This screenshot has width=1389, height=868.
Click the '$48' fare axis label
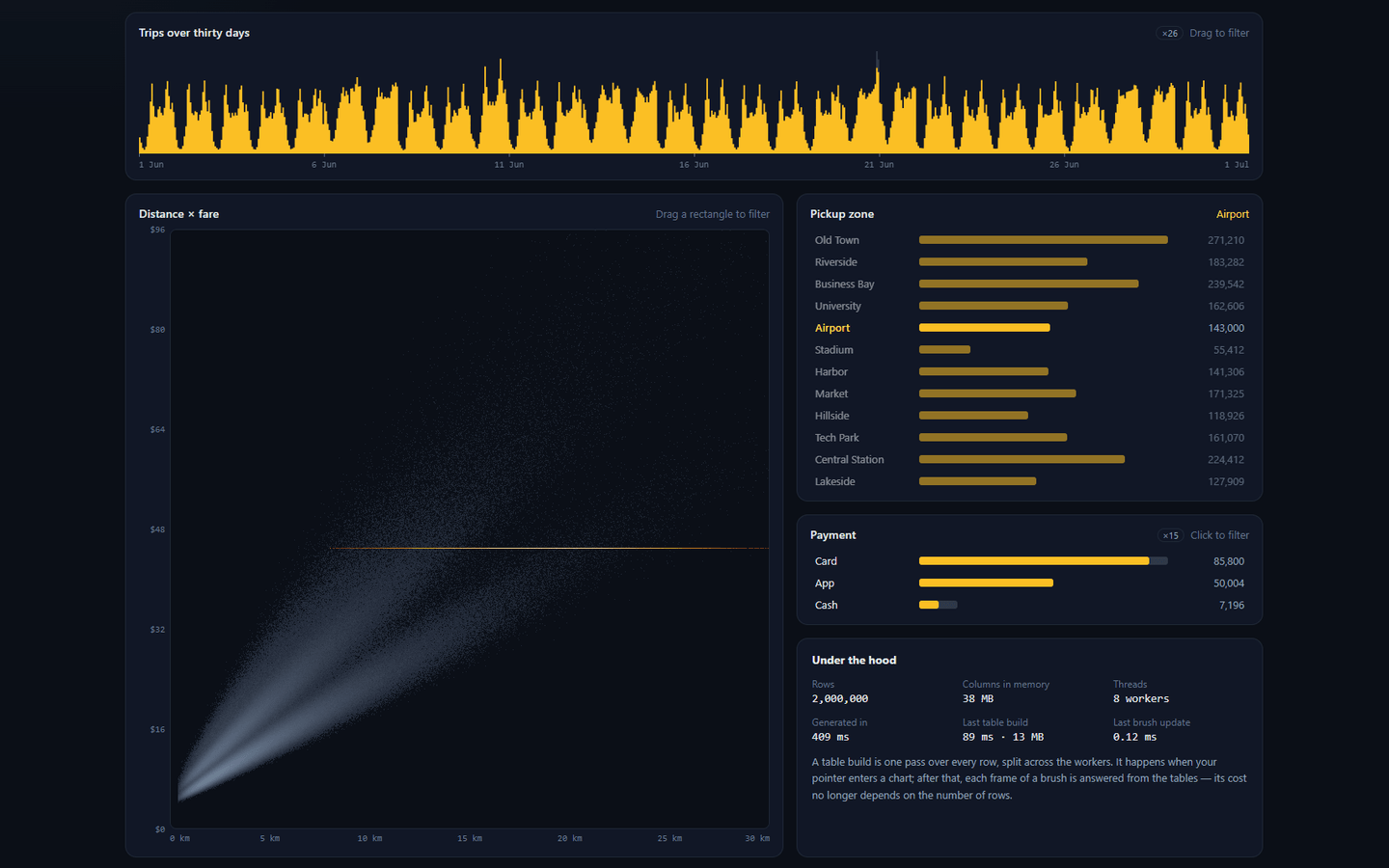157,529
